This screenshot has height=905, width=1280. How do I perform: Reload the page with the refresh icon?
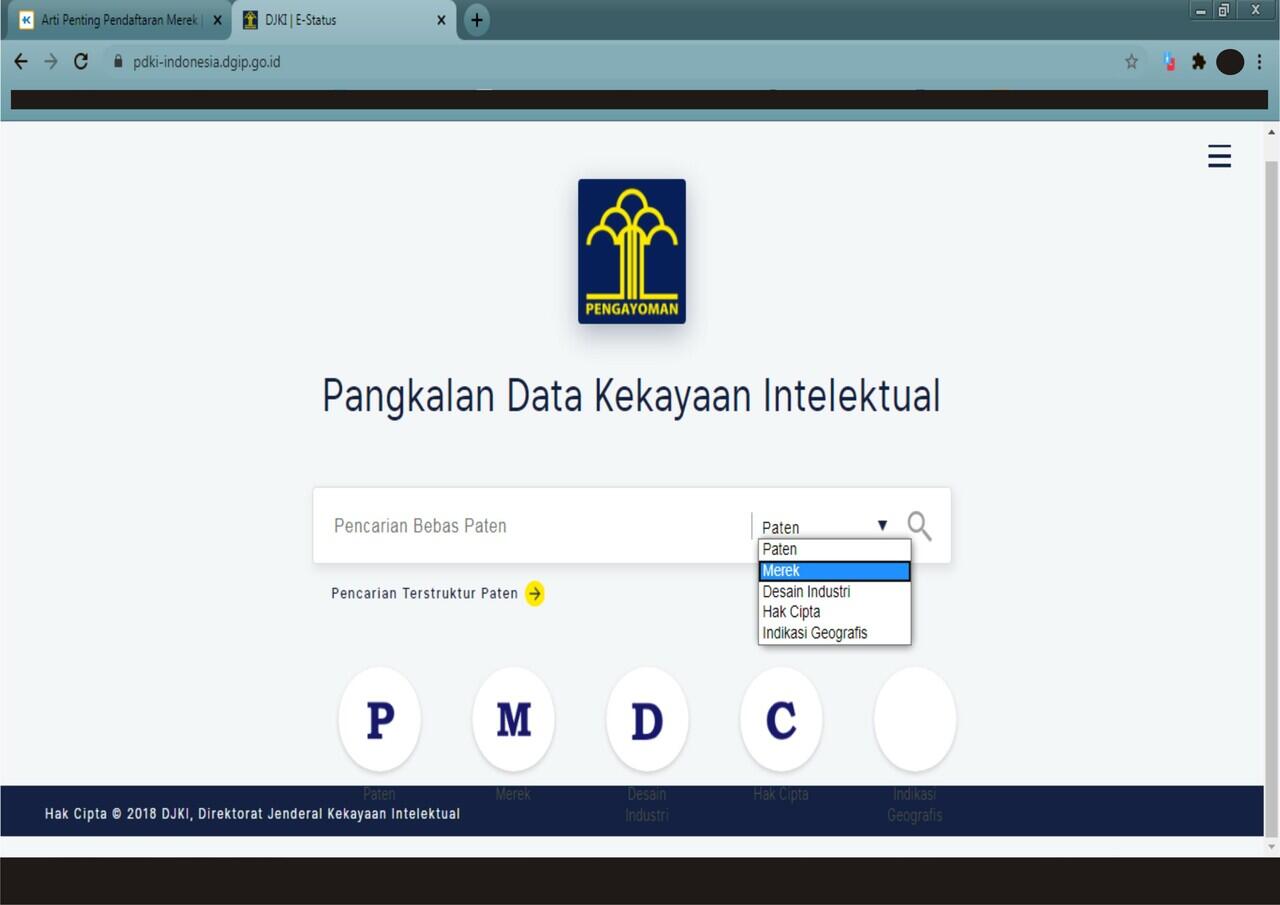81,62
